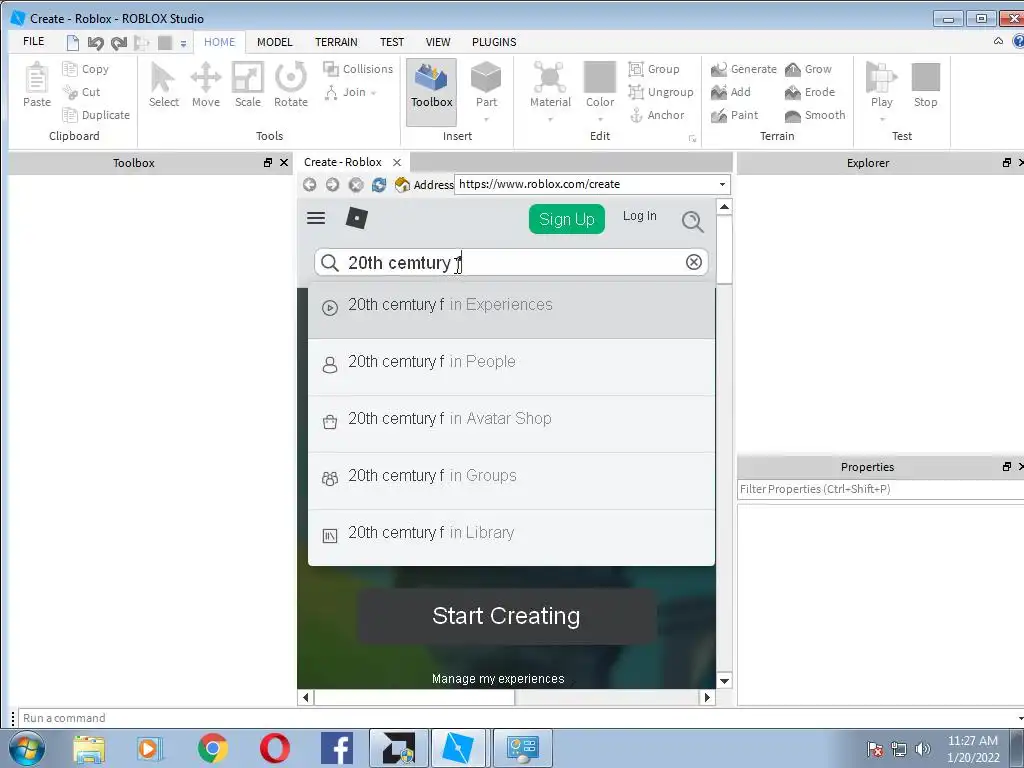Switch to the TERRAIN ribbon tab
The image size is (1024, 768).
coord(336,42)
